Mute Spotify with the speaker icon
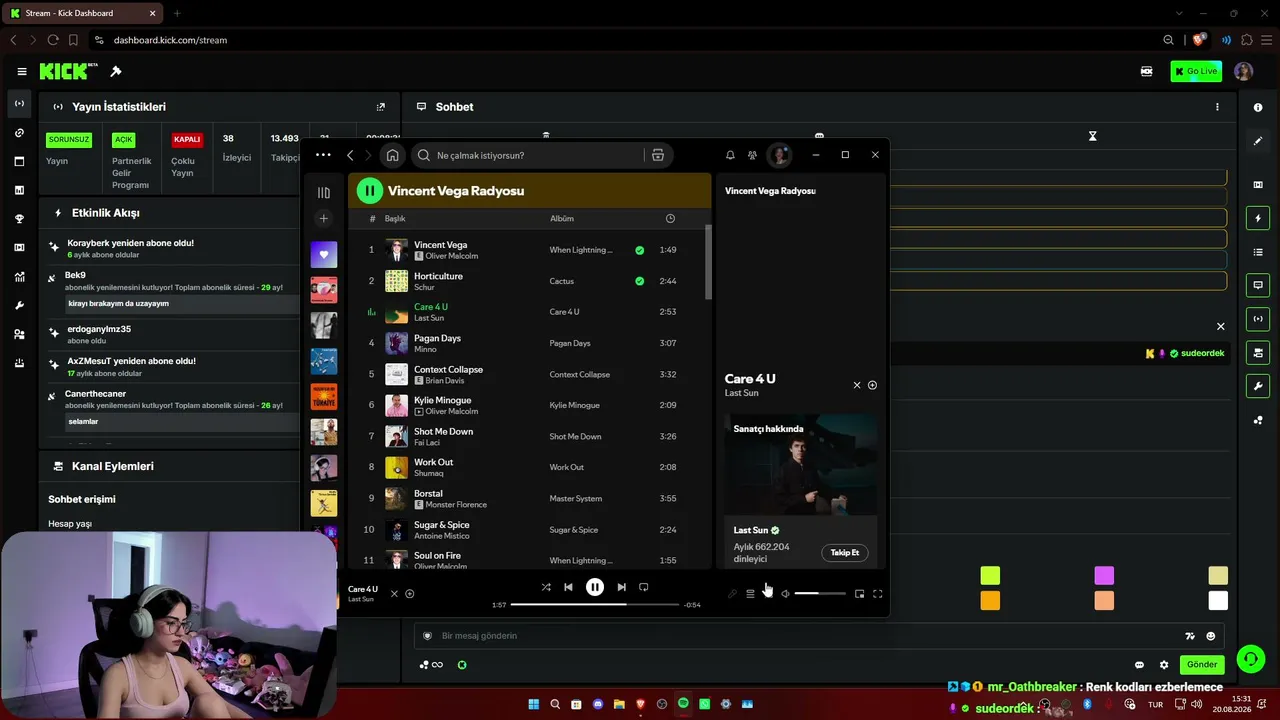The height and width of the screenshot is (720, 1280). coord(785,594)
